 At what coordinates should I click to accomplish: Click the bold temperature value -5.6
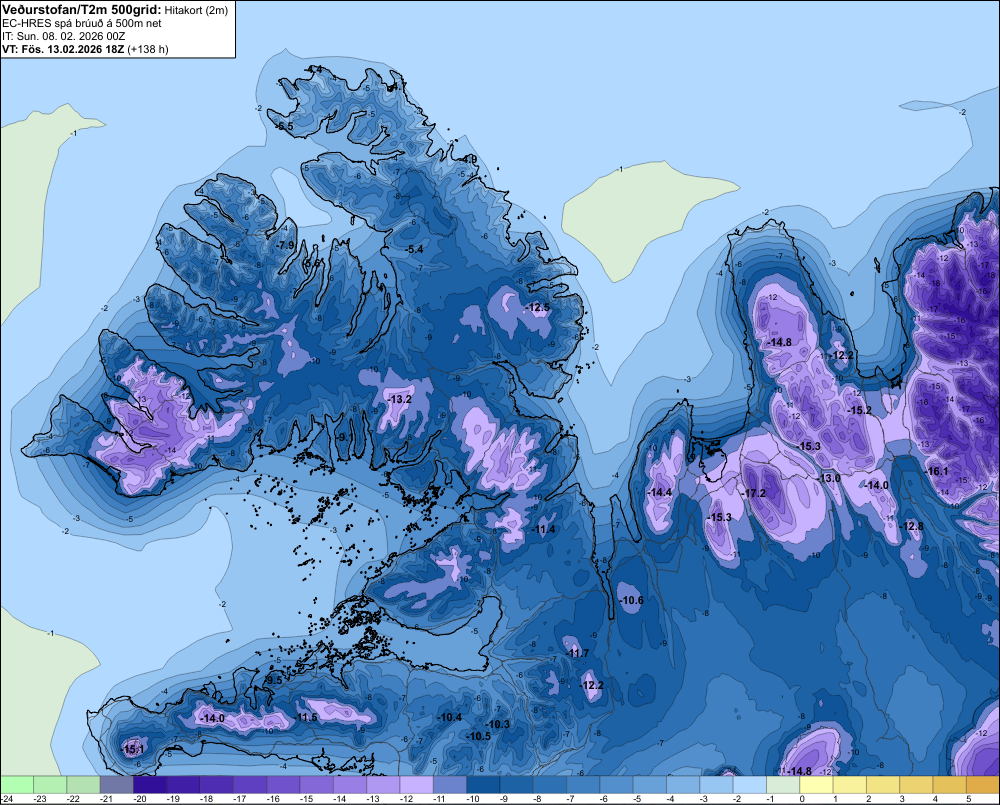[311, 263]
